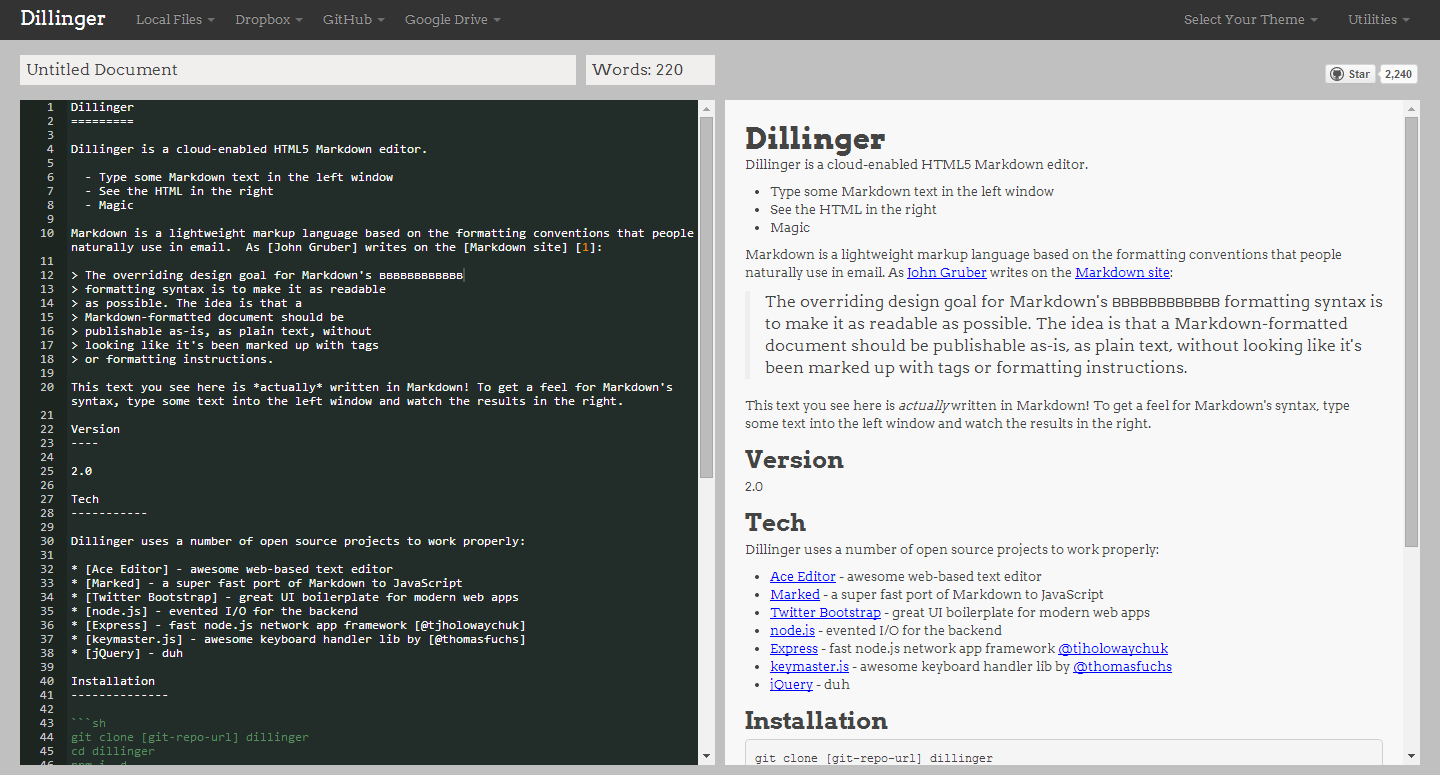The width and height of the screenshot is (1440, 775).
Task: Click the editor scrollbar up arrow
Action: point(706,109)
